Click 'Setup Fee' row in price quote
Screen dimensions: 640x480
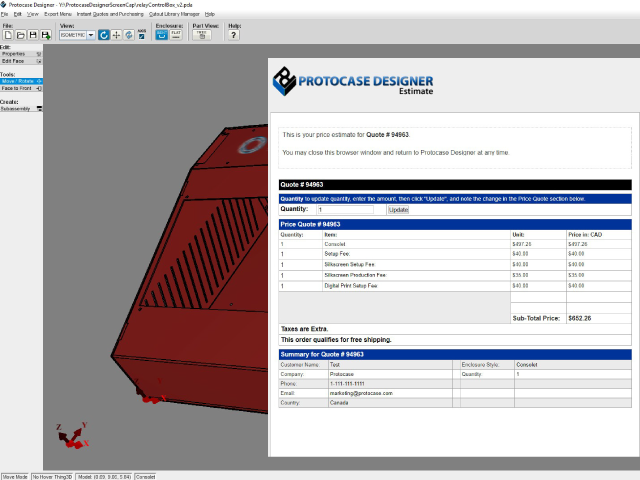[x=455, y=254]
